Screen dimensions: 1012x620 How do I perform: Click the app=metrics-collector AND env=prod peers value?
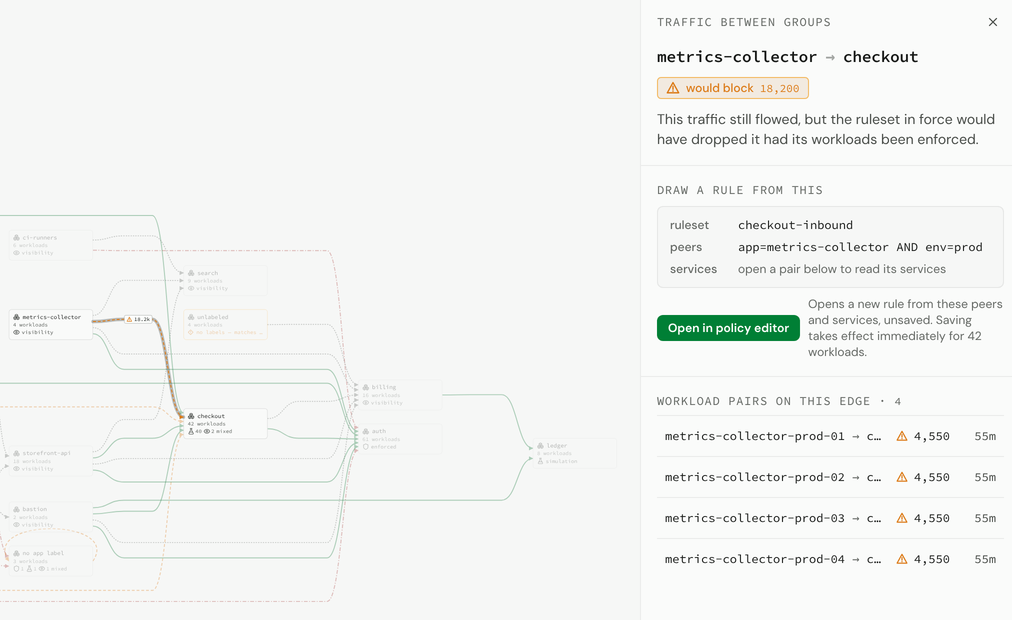pyautogui.click(x=860, y=247)
